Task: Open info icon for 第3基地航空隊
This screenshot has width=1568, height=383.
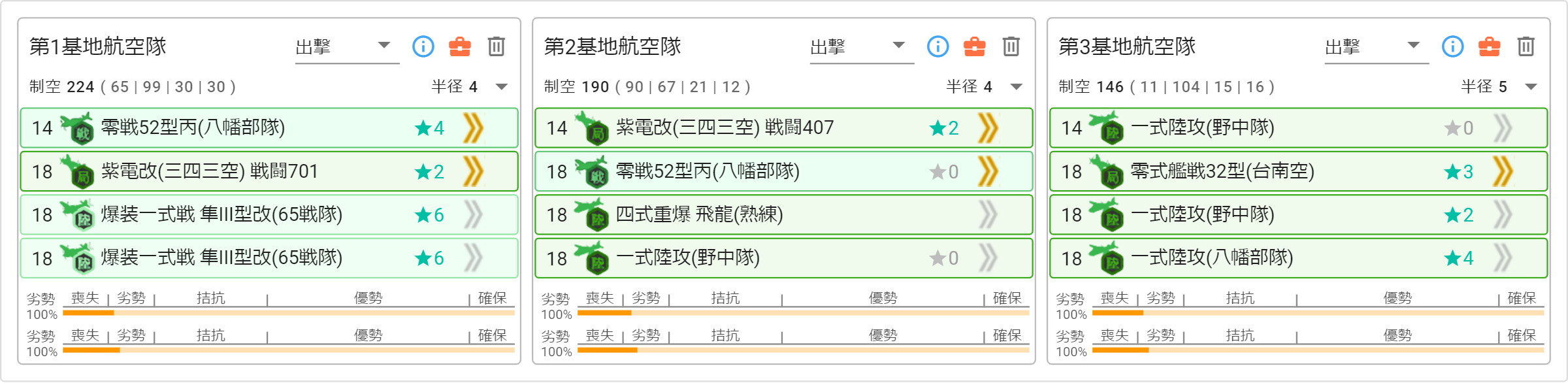Action: [x=1453, y=46]
